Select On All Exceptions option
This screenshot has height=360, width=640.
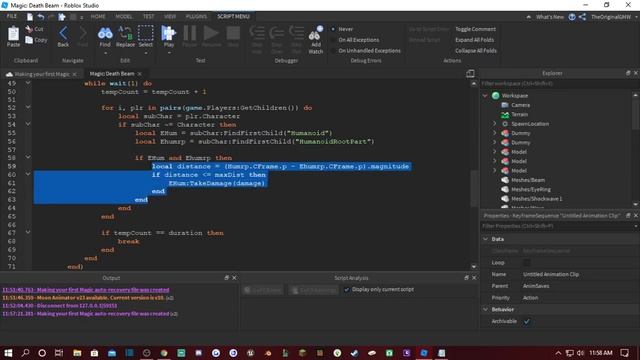click(x=333, y=40)
